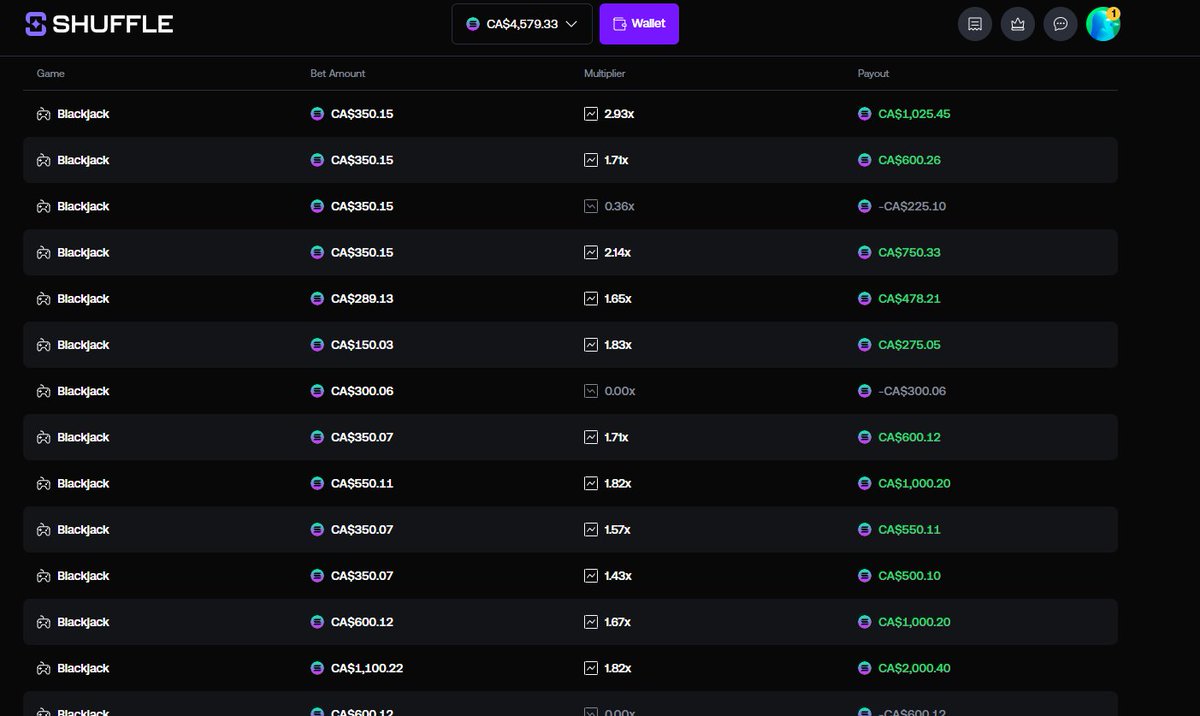Click coin icon beside CA$1,100.22 bet
The width and height of the screenshot is (1200, 716).
[318, 668]
